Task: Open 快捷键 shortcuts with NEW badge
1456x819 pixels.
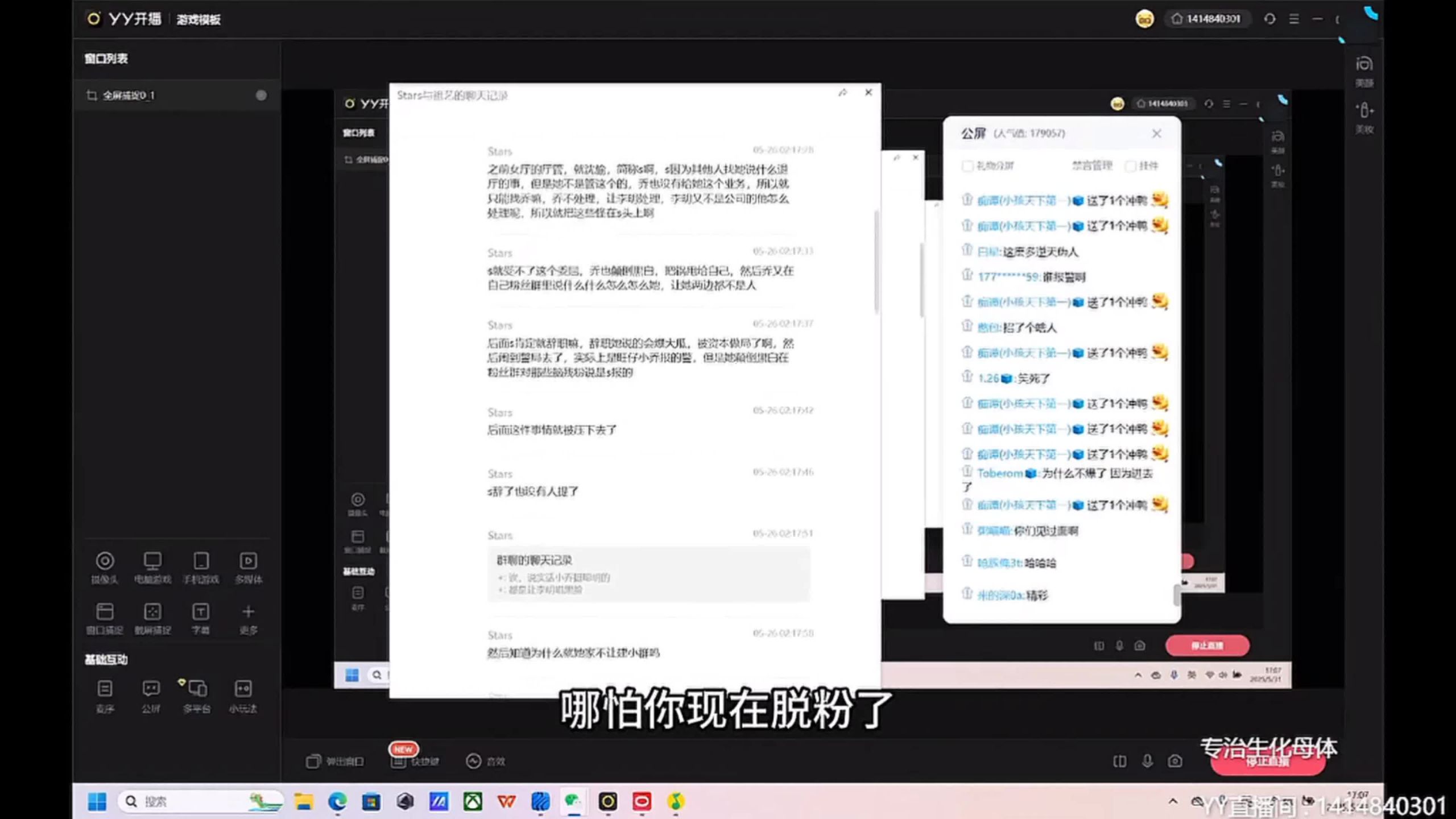Action: [415, 761]
